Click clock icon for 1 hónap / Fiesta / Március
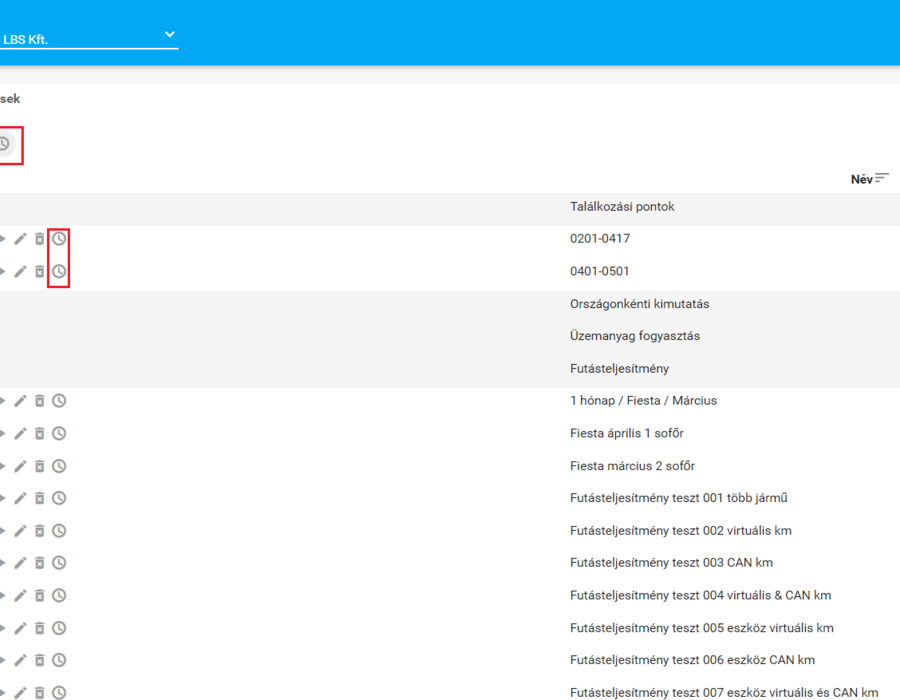900x700 pixels. [x=59, y=401]
